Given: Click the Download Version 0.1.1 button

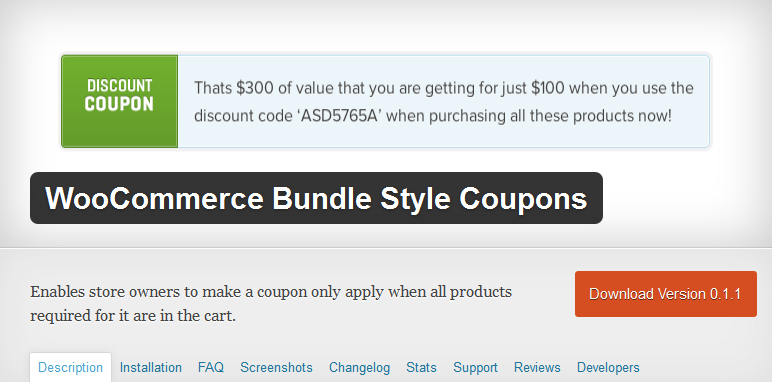Looking at the screenshot, I should [x=666, y=294].
